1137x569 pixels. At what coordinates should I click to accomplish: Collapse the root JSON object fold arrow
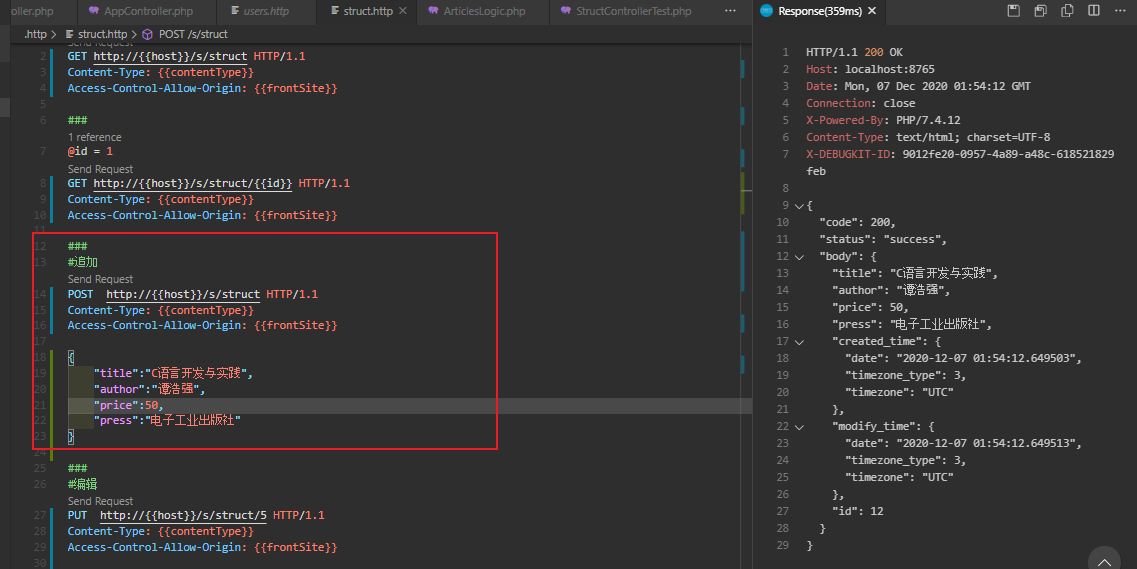click(x=798, y=205)
